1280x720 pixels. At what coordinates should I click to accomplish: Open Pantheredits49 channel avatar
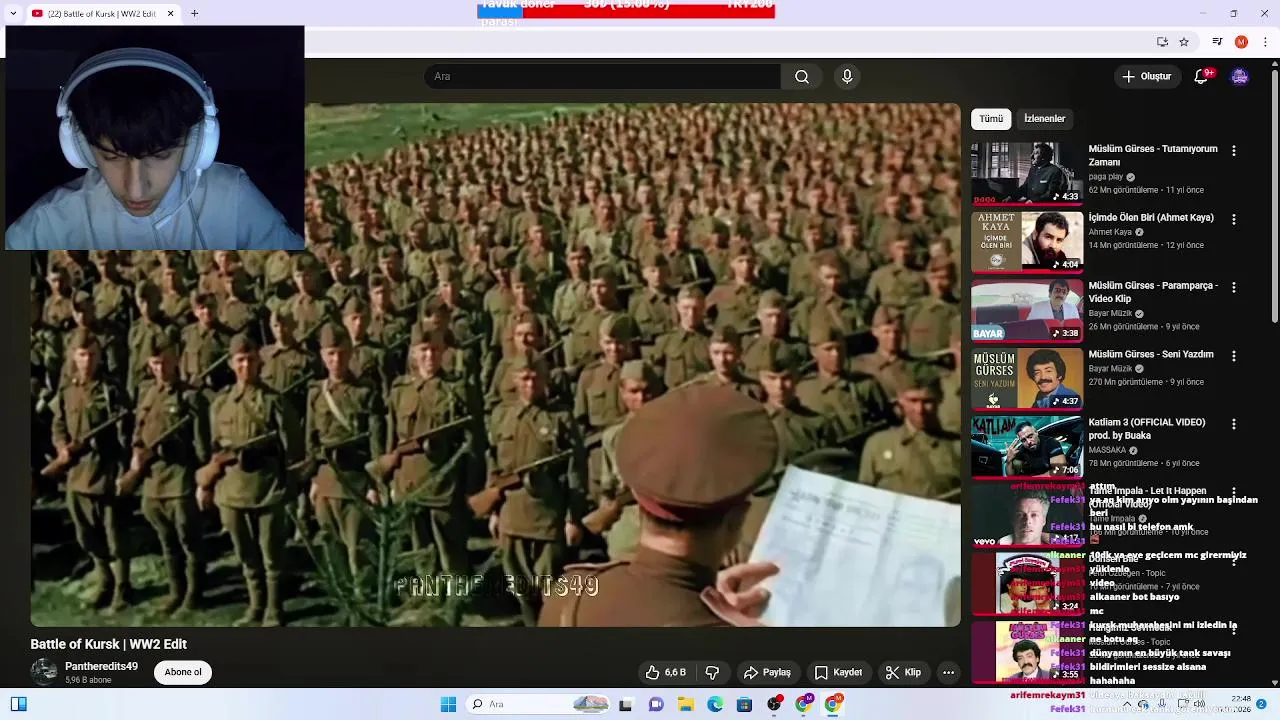tap(44, 672)
